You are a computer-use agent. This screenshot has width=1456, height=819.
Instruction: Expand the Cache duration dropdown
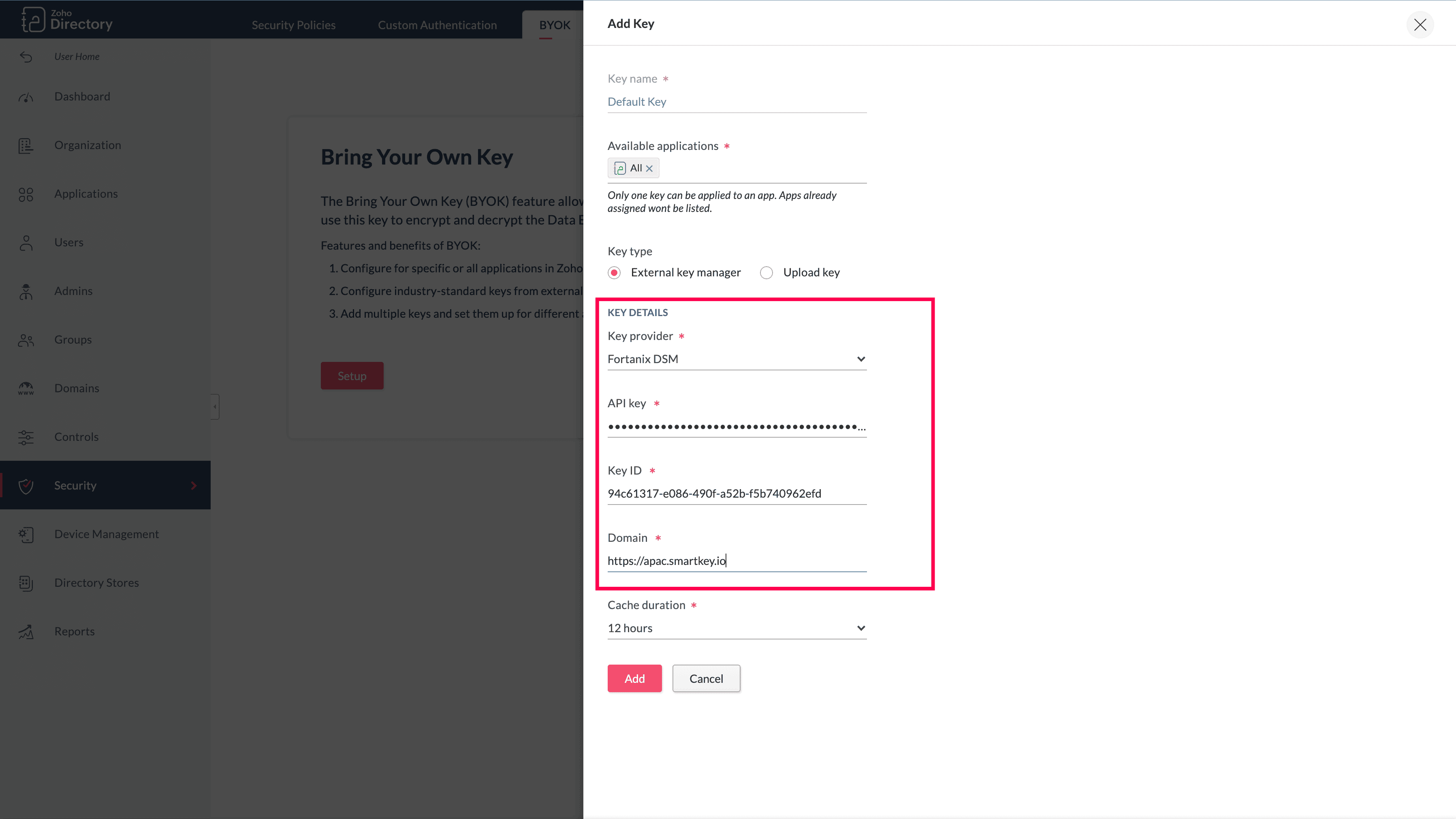737,629
